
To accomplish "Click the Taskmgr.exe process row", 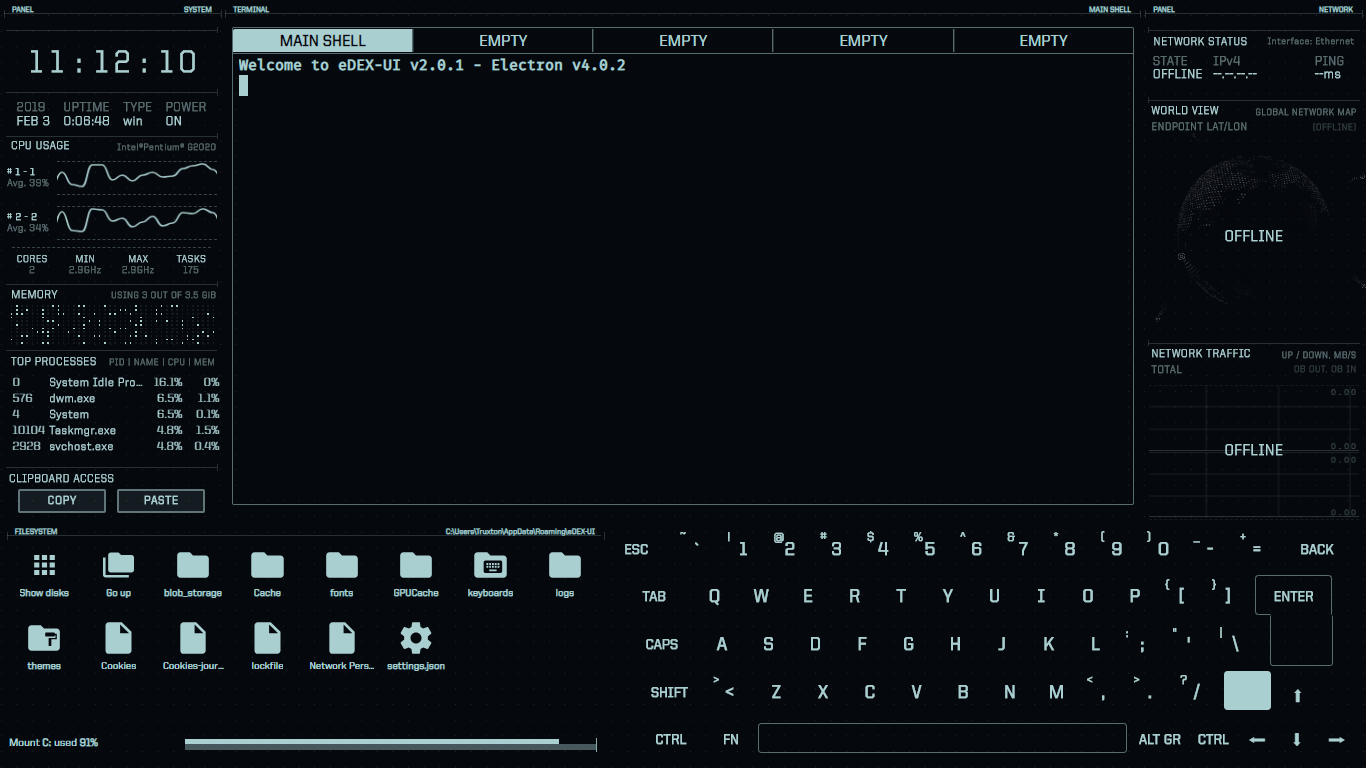I will [x=115, y=430].
